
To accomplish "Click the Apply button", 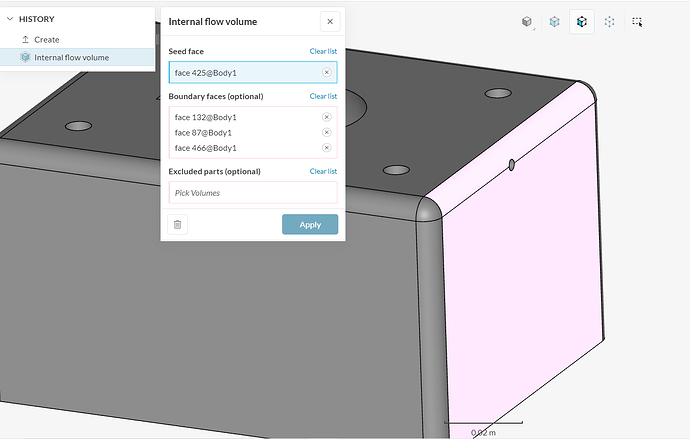I will pos(310,224).
